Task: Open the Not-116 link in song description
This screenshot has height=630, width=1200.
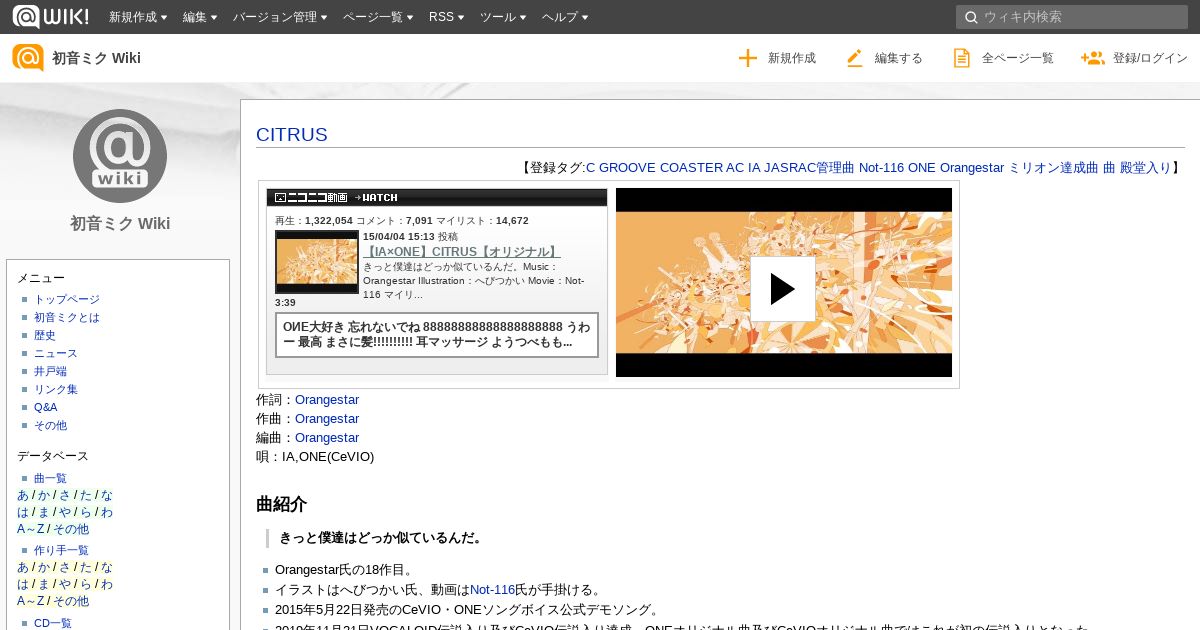Action: [492, 589]
